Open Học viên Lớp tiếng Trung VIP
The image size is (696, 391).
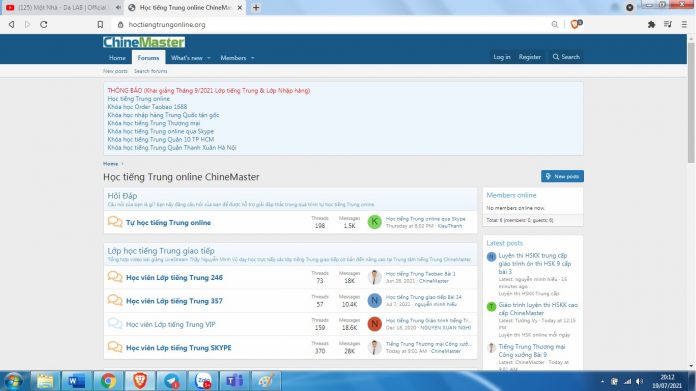(170, 324)
